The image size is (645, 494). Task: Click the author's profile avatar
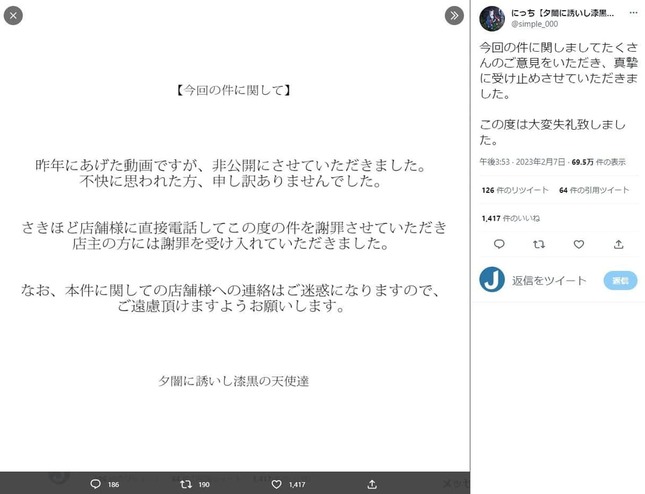[x=492, y=19]
